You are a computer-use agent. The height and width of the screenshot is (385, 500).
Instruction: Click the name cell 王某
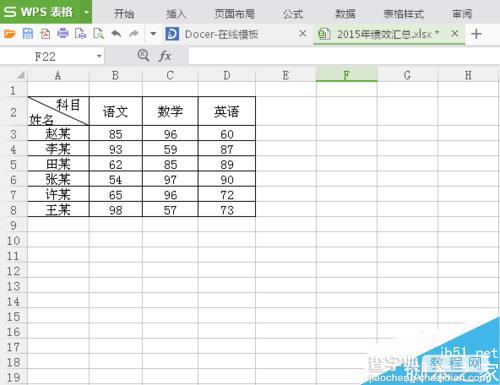[x=58, y=210]
